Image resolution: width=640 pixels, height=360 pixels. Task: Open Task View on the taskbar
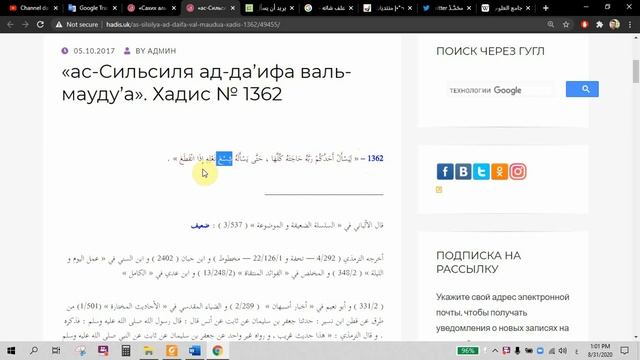click(x=56, y=351)
